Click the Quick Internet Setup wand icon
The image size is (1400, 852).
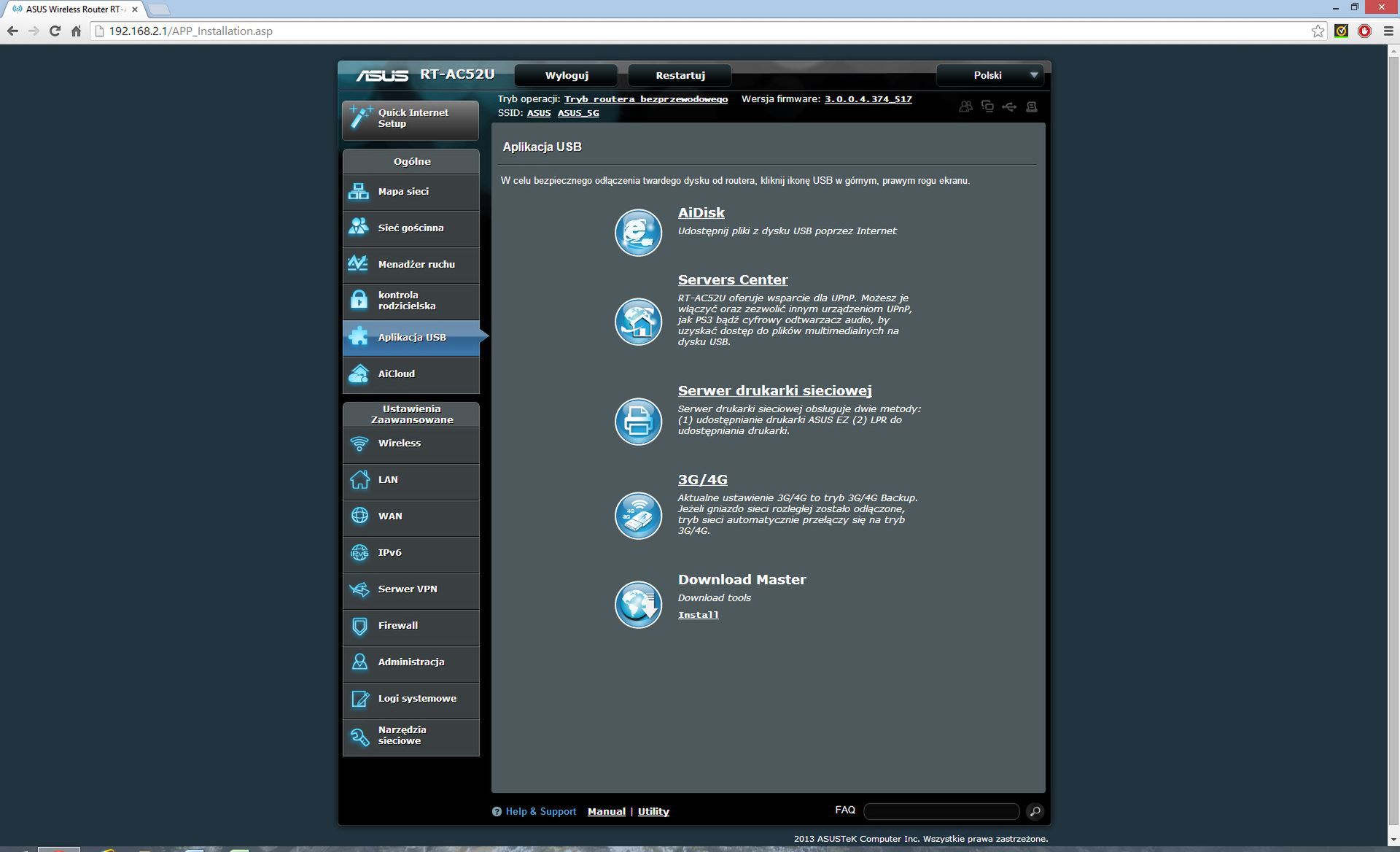(x=360, y=117)
